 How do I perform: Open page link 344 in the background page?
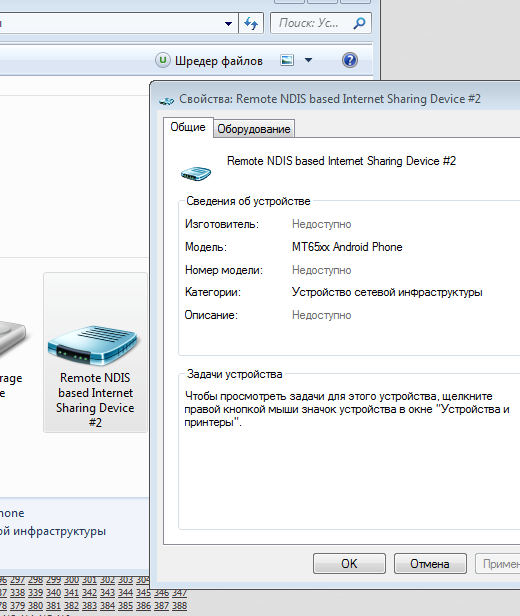pos(125,593)
